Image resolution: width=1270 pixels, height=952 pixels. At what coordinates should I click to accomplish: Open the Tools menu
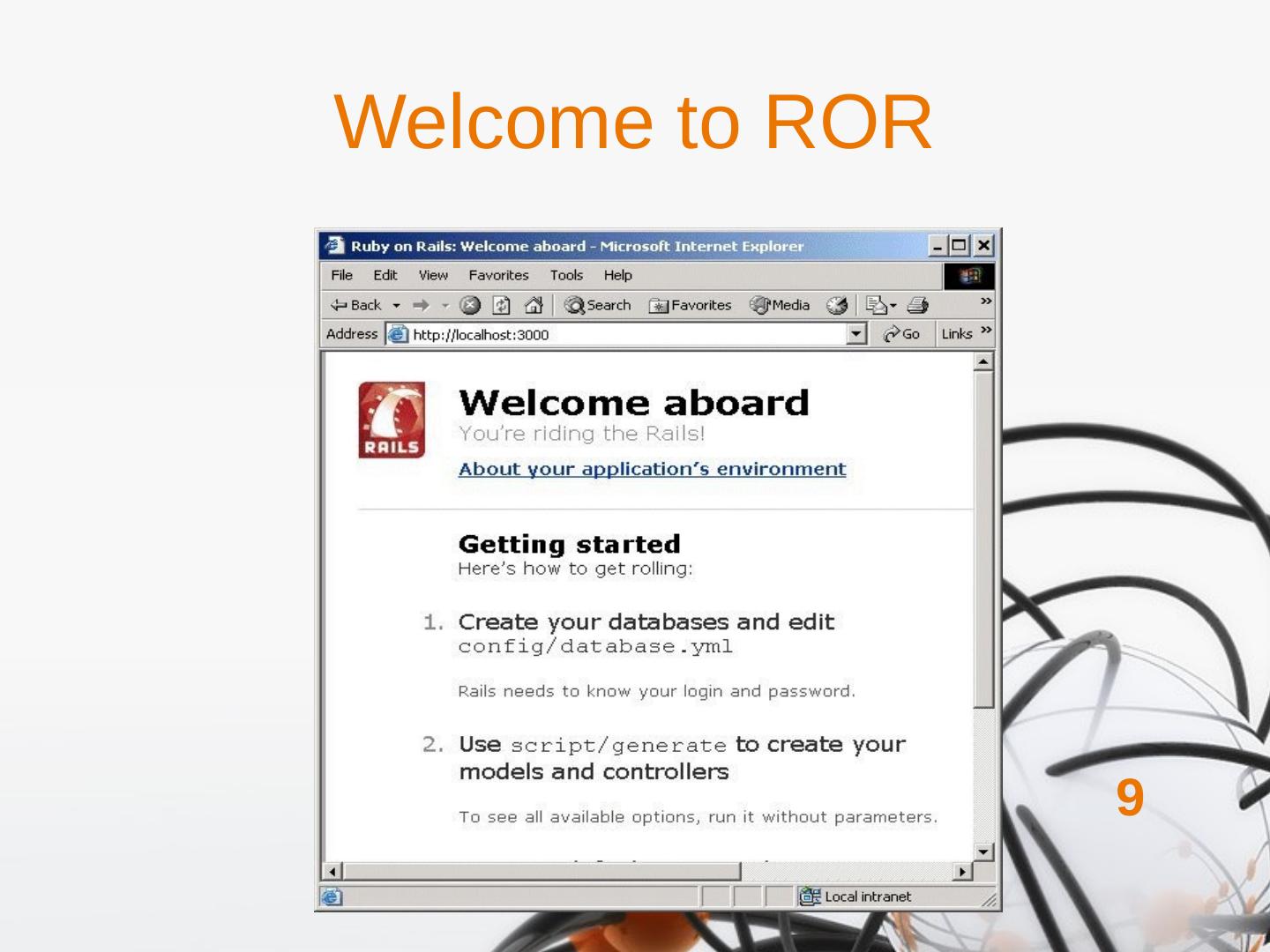point(566,275)
